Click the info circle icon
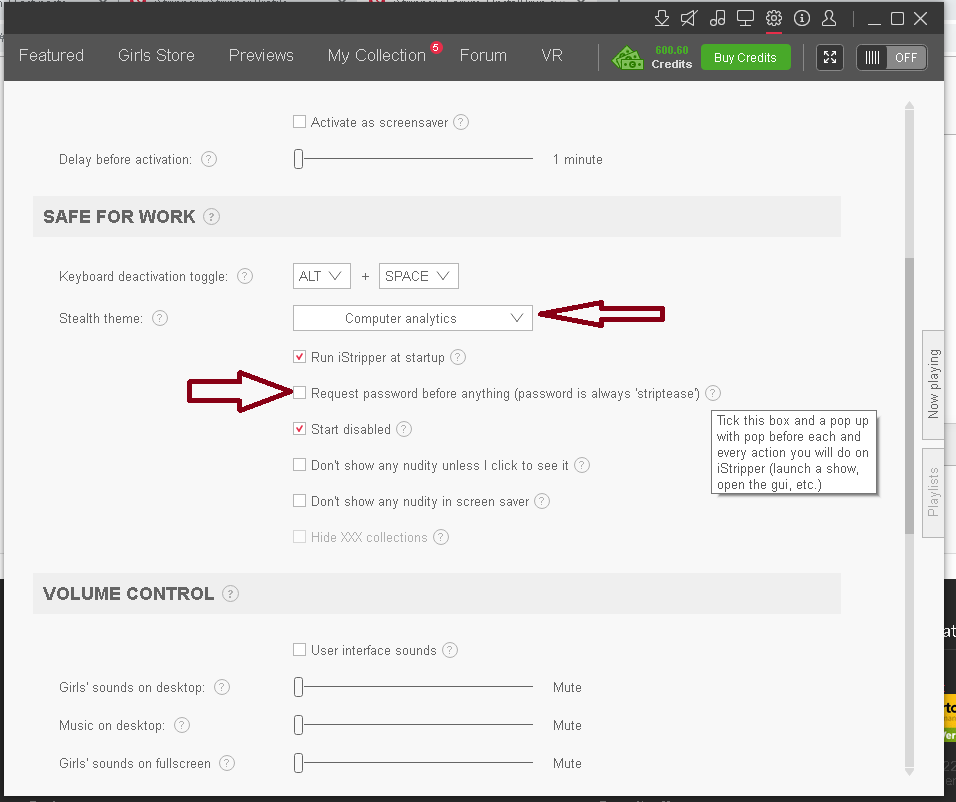Viewport: 956px width, 802px height. point(802,18)
